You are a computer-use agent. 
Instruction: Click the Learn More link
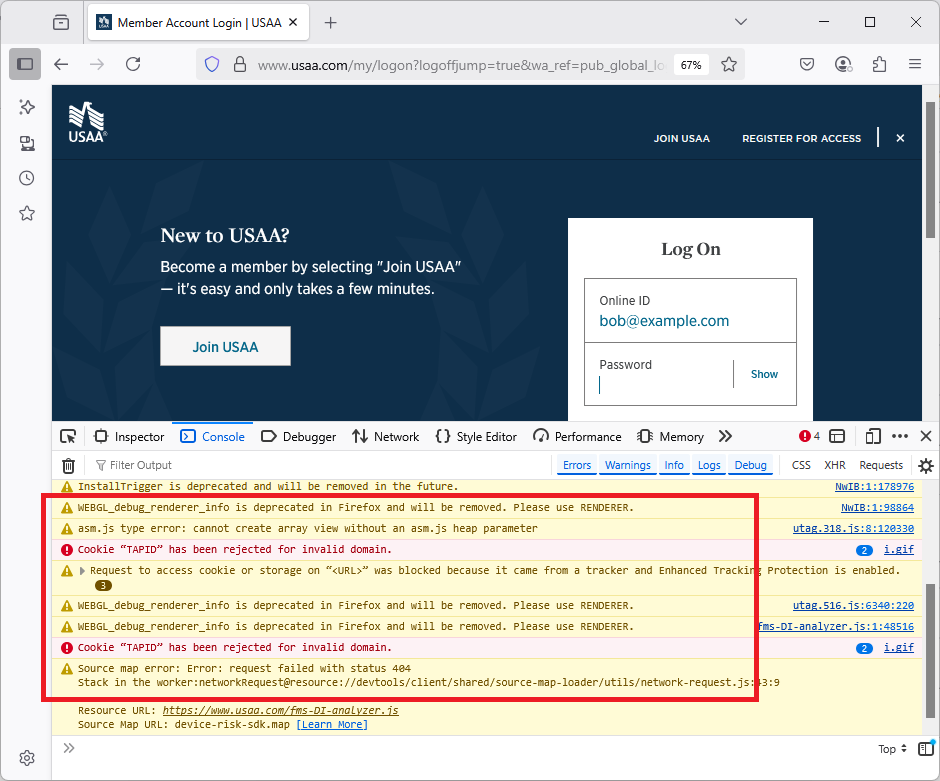pyautogui.click(x=332, y=725)
